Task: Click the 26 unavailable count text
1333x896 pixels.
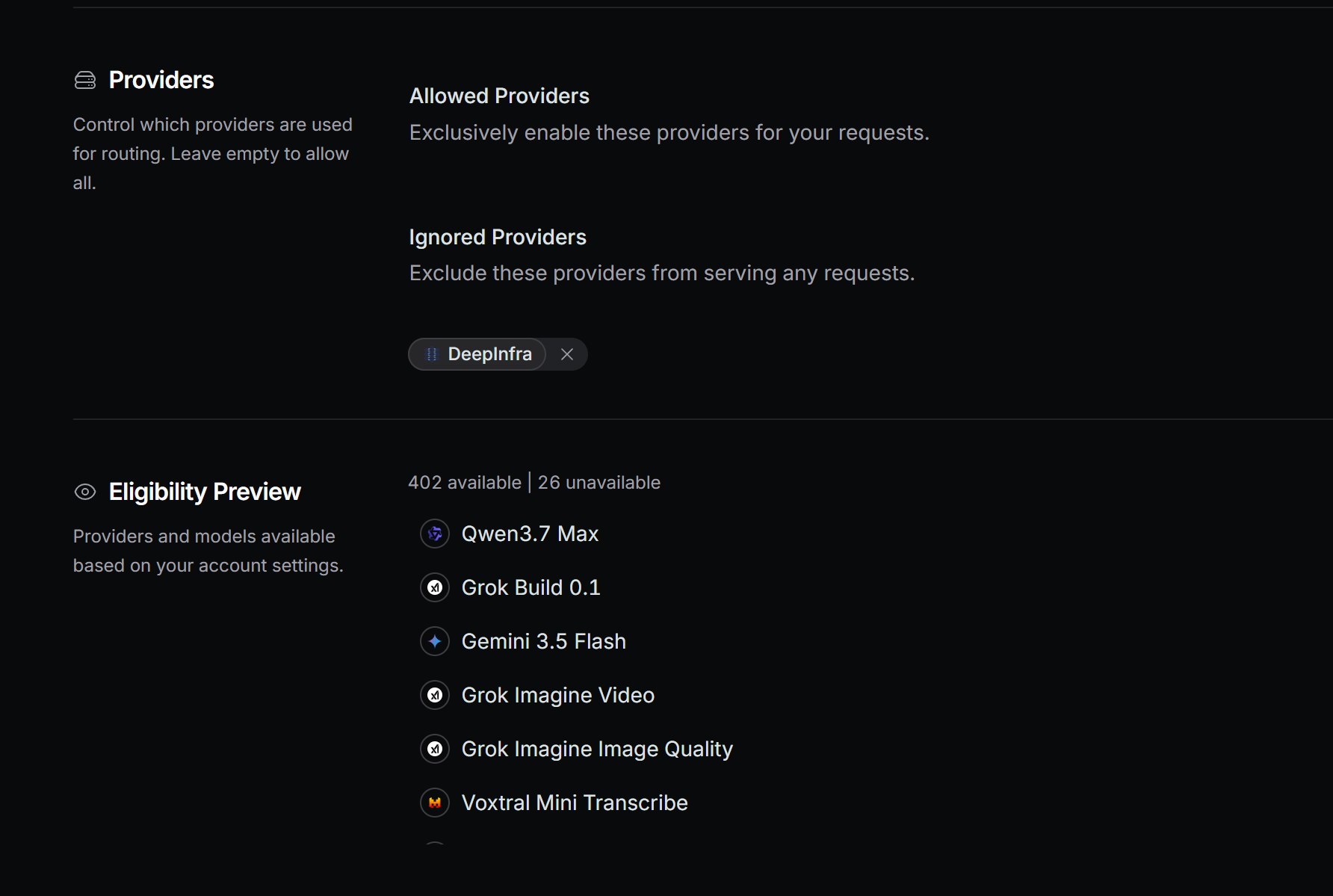Action: tap(599, 483)
